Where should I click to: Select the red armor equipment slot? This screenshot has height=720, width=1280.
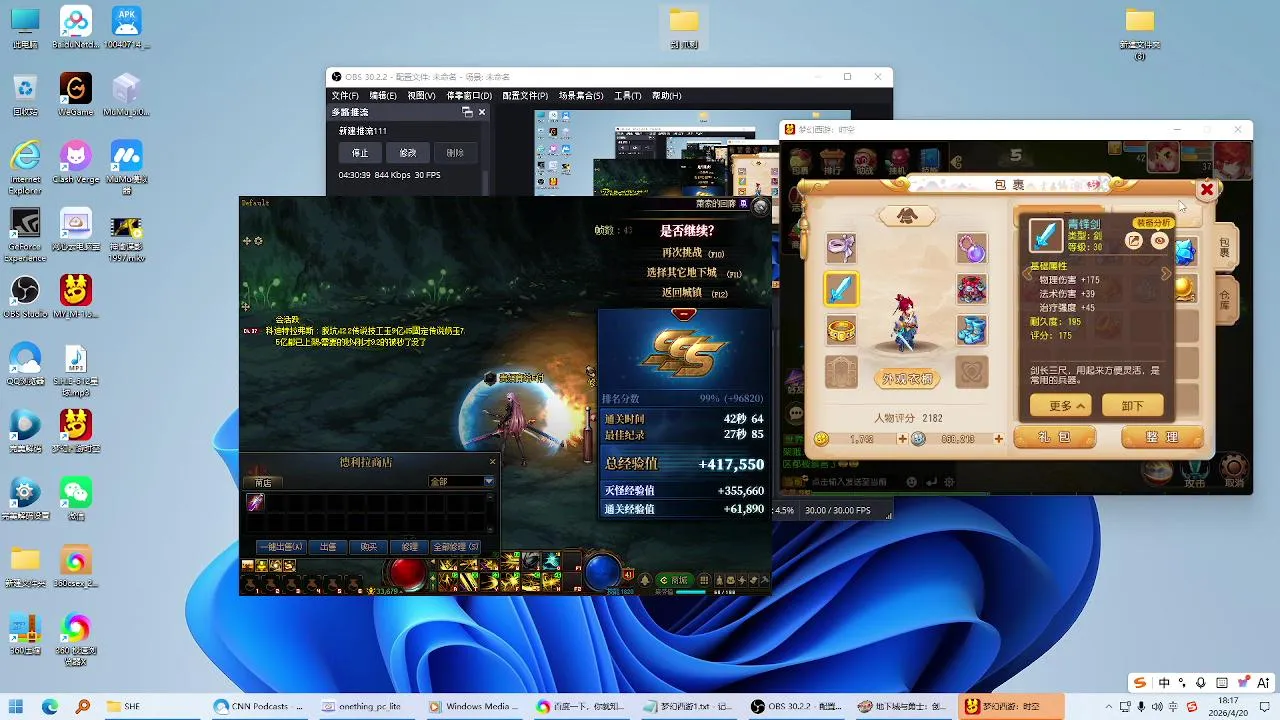972,289
